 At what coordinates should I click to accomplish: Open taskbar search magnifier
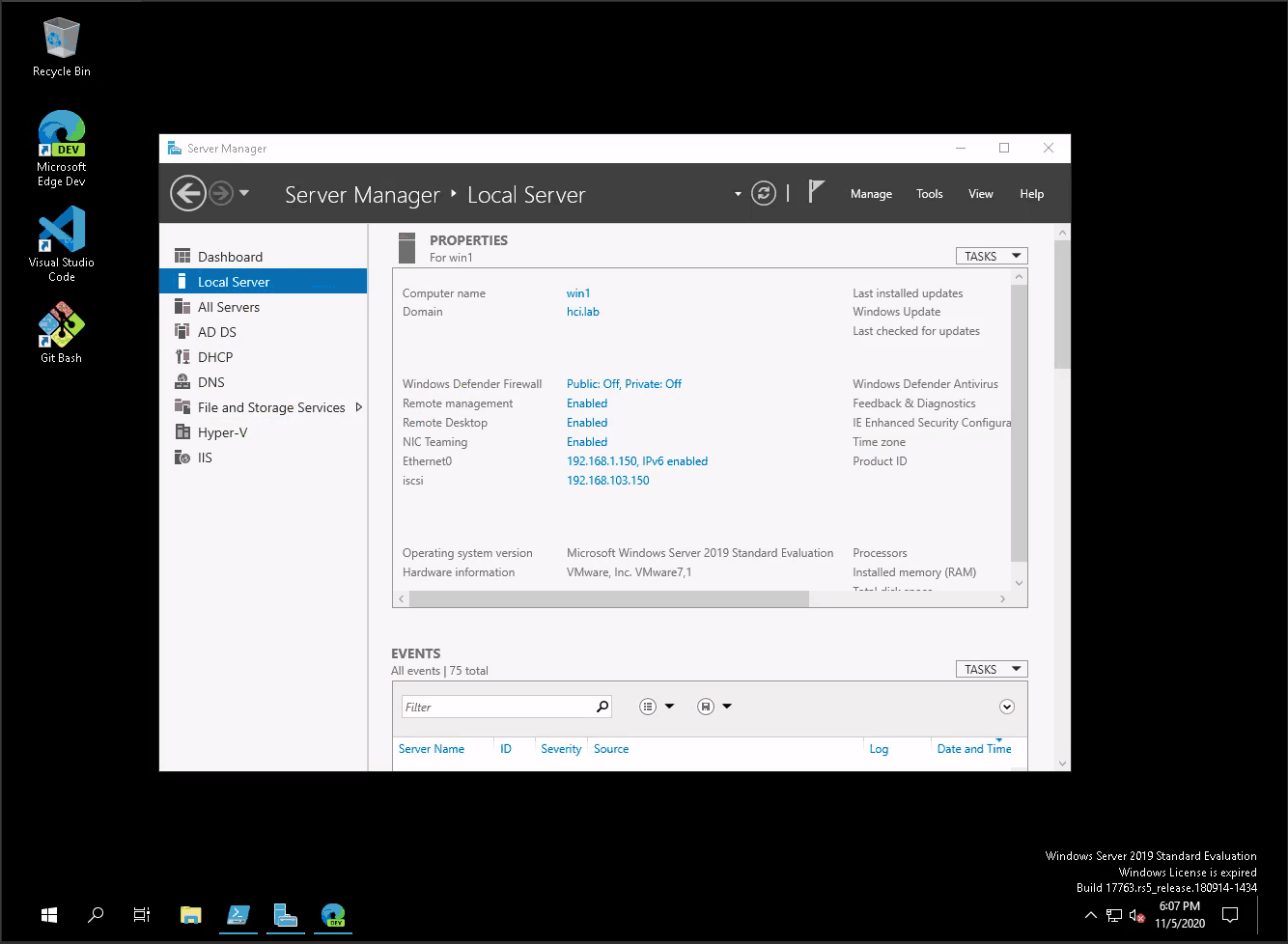[x=96, y=915]
